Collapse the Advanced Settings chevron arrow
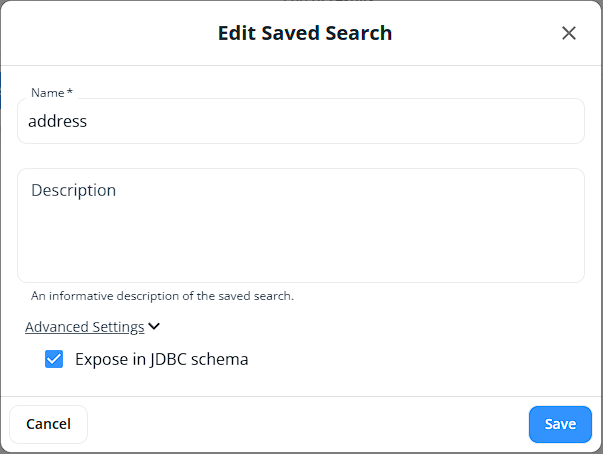 point(154,326)
